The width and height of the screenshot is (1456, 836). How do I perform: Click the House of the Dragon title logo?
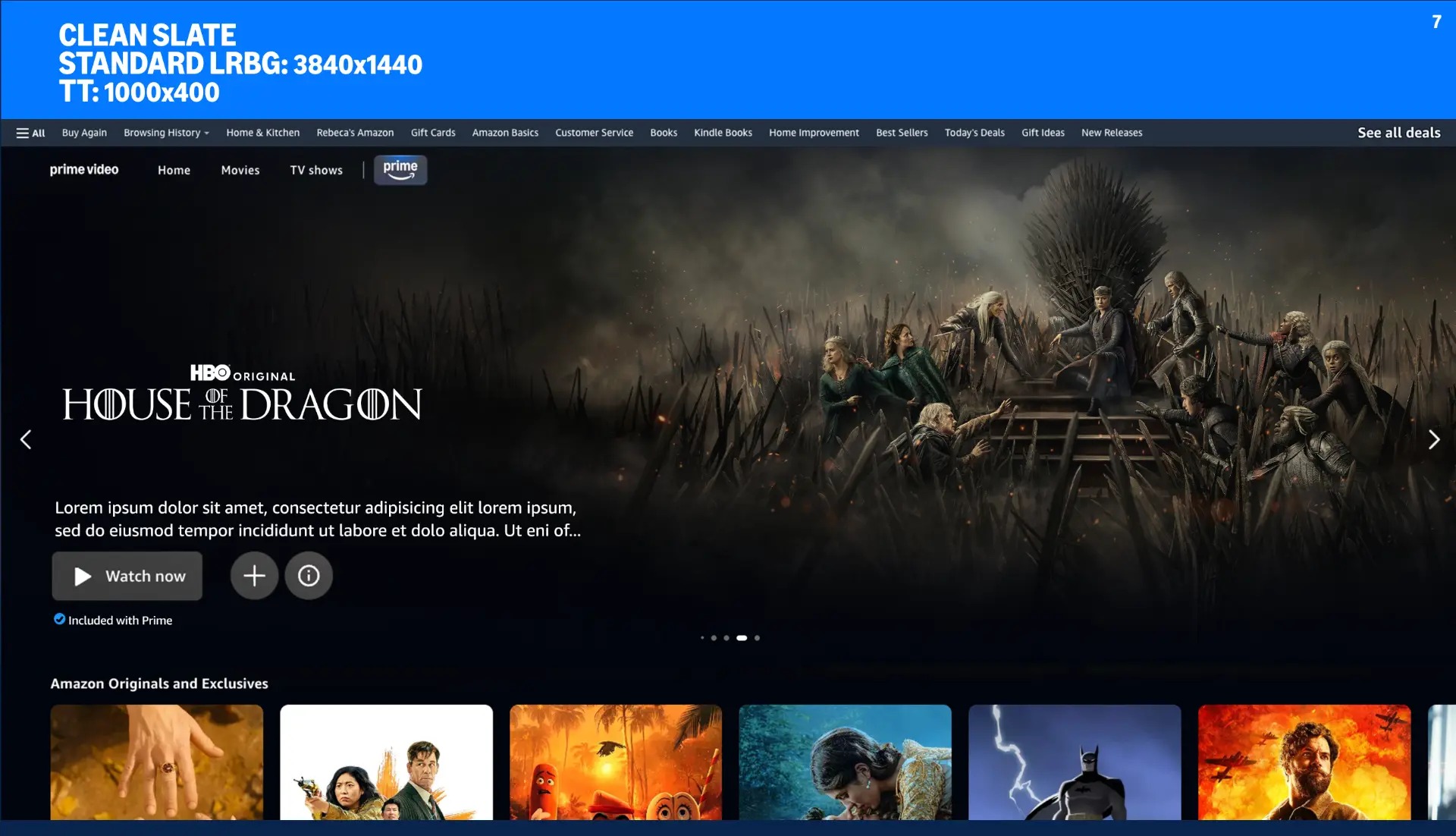tap(242, 404)
